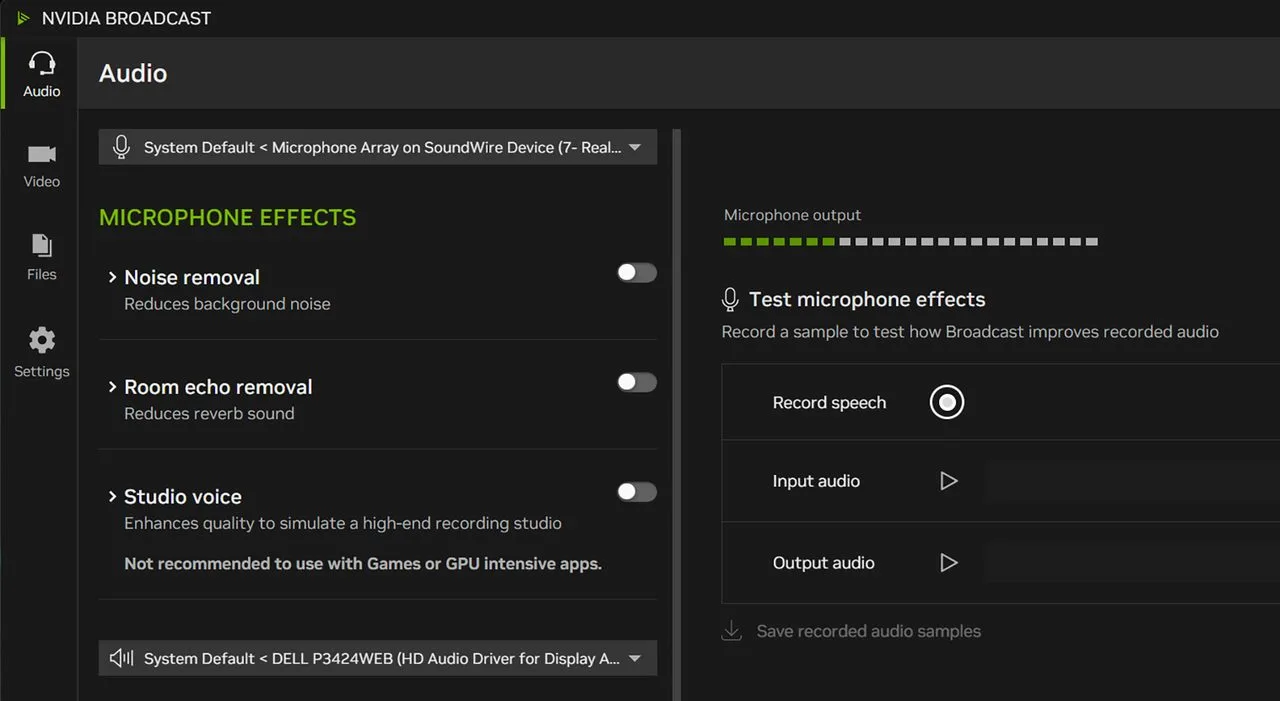Click the Record speech label

click(x=830, y=403)
